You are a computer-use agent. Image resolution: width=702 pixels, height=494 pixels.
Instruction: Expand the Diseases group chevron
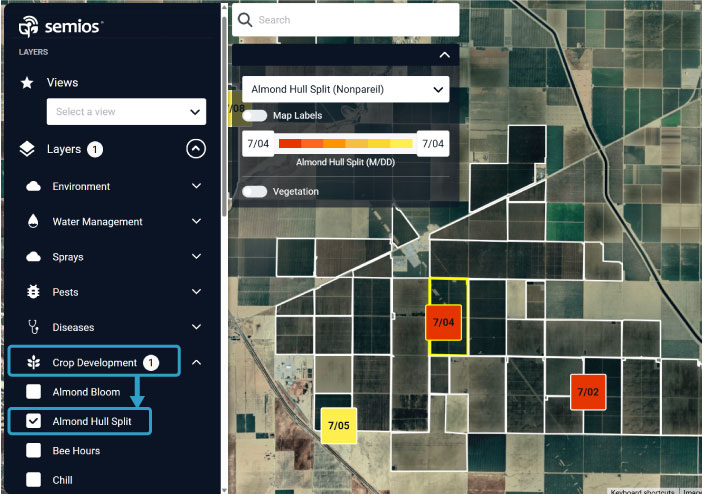coord(196,327)
